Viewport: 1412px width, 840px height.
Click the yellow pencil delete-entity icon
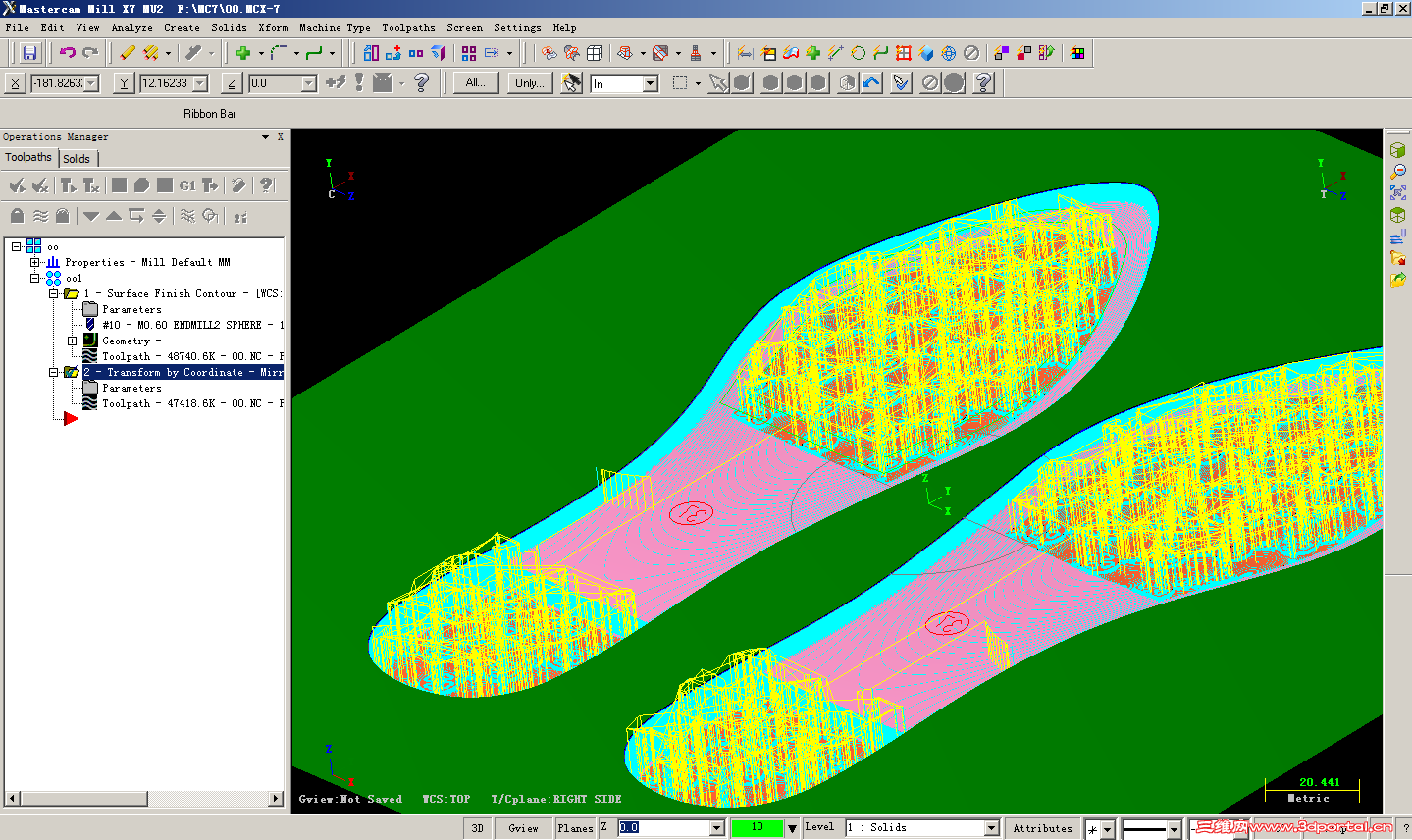pyautogui.click(x=128, y=53)
